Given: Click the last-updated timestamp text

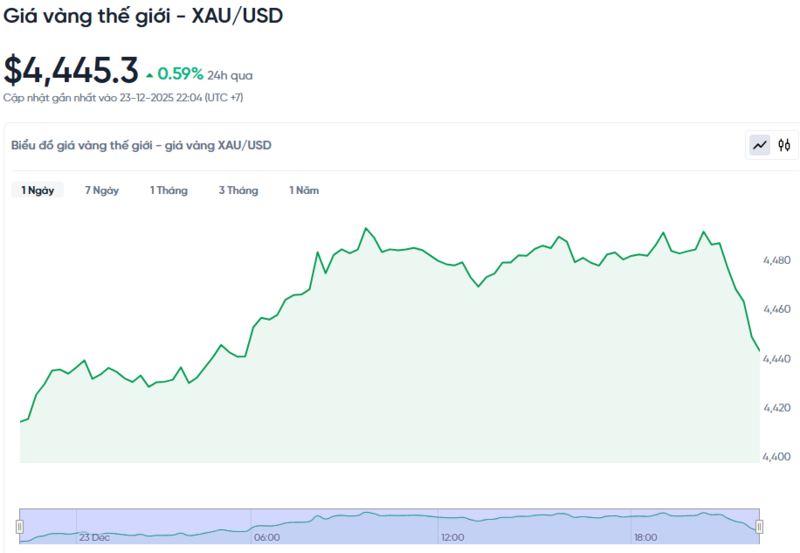Looking at the screenshot, I should 123,98.
